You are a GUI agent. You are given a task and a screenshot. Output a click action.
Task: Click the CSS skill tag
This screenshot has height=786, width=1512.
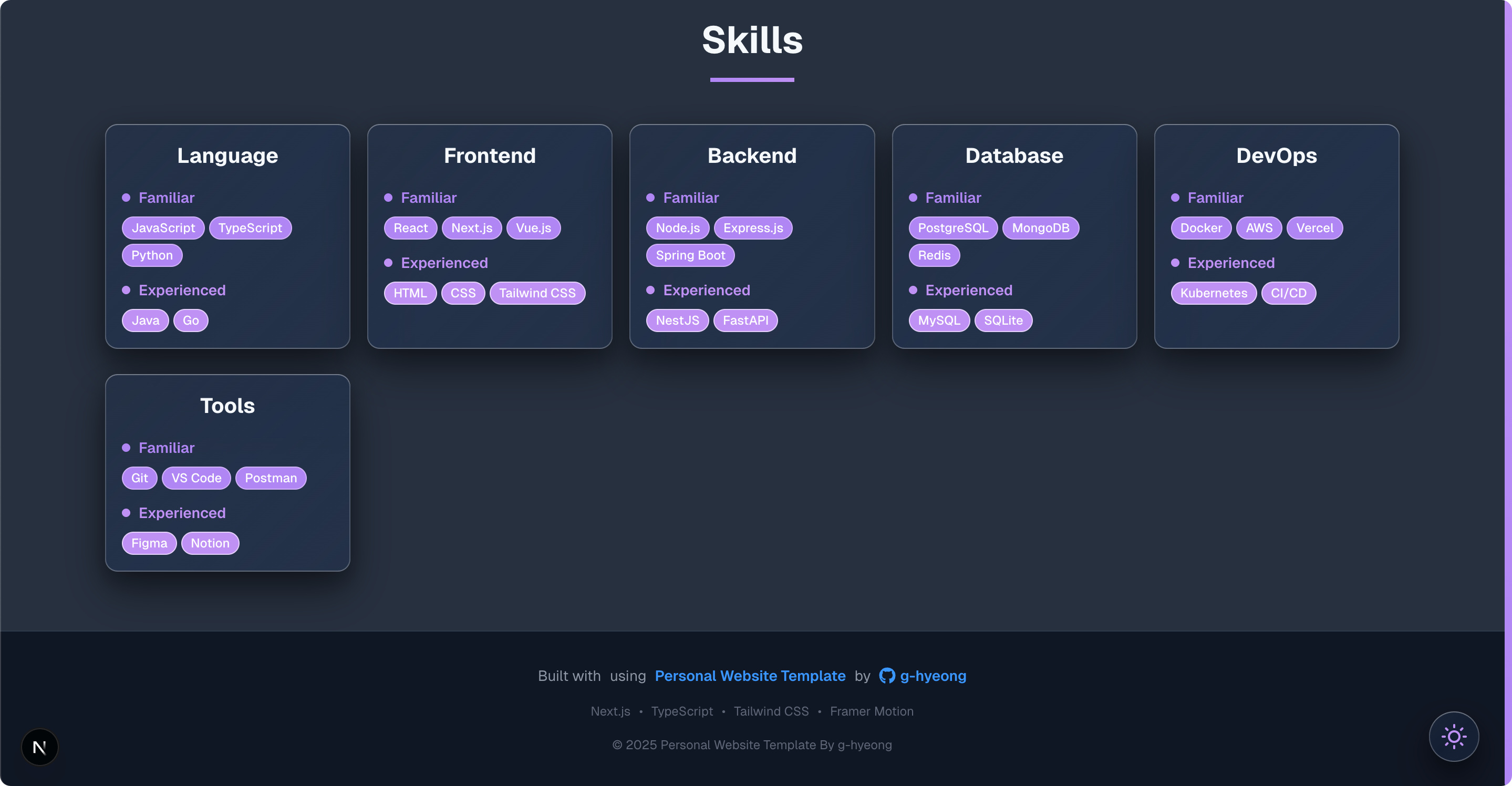[x=463, y=293]
